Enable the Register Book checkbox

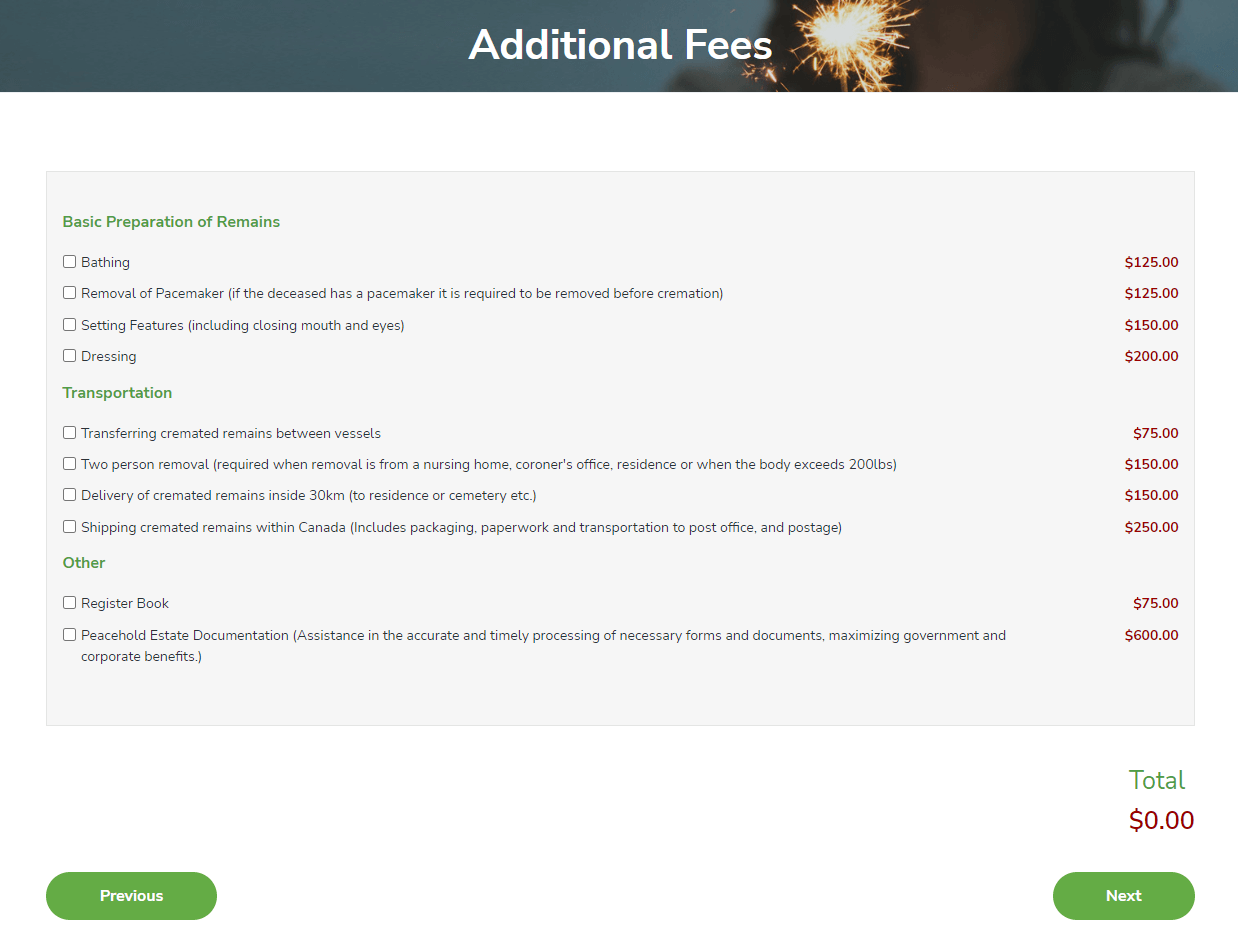point(70,603)
